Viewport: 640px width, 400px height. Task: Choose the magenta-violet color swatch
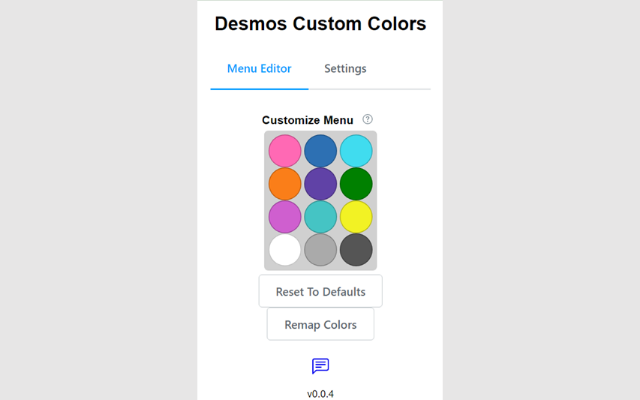coord(285,217)
